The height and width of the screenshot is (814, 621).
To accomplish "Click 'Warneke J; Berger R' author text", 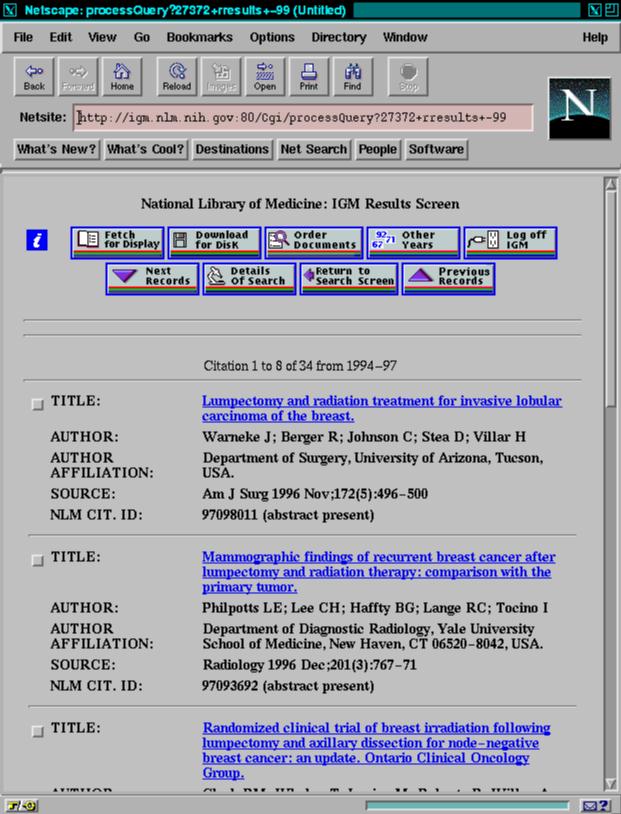I will click(x=270, y=437).
